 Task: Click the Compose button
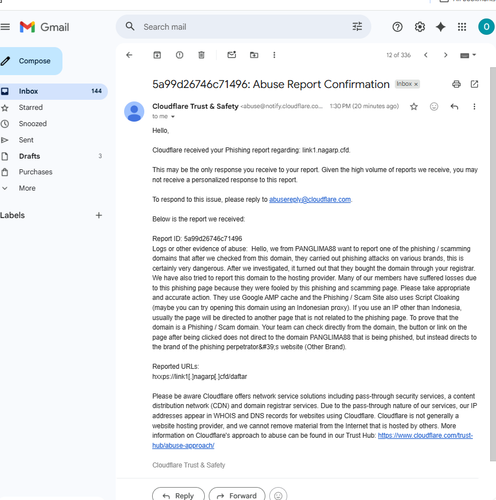point(30,61)
